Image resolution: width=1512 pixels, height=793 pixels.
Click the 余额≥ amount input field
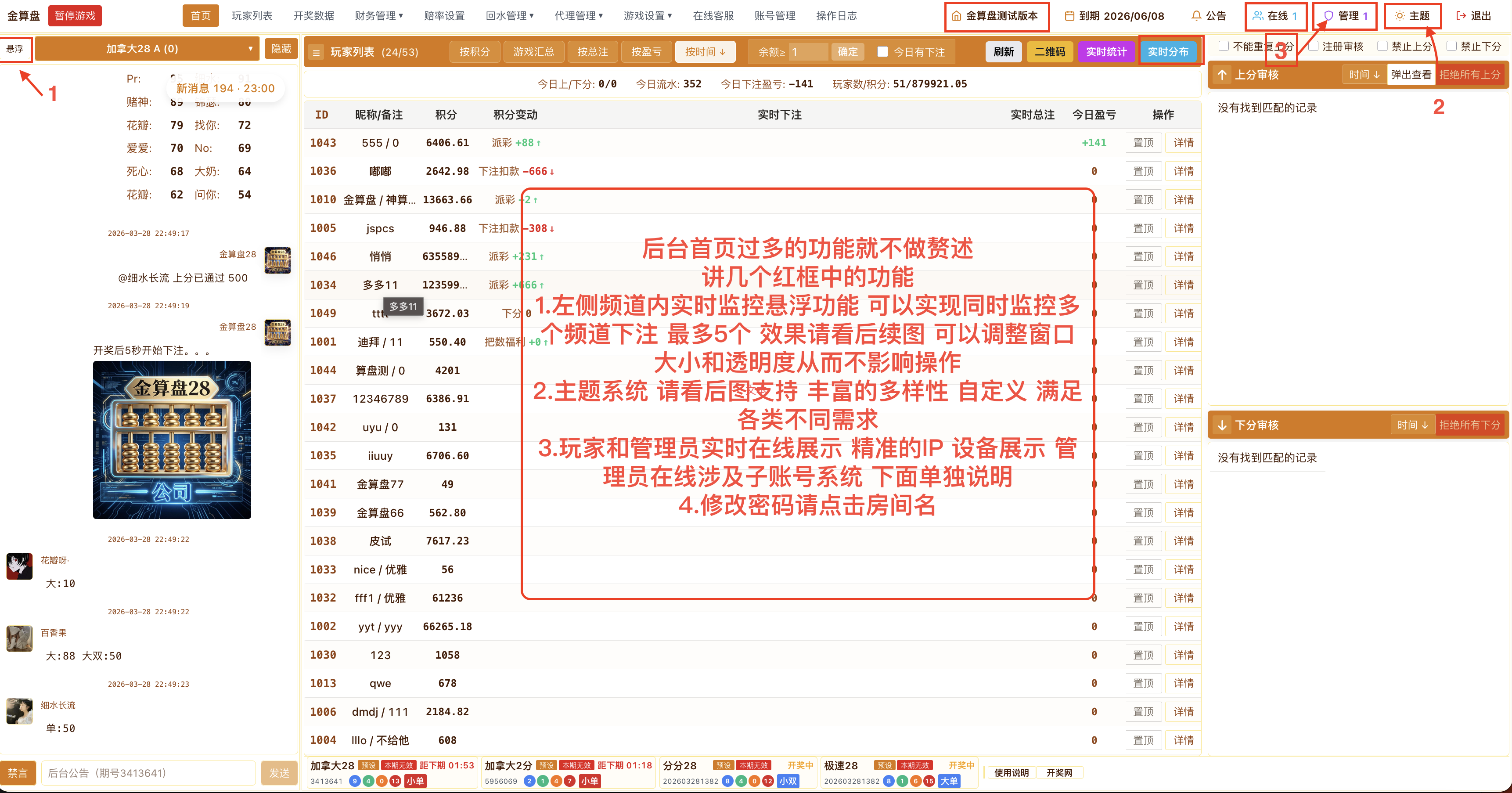tap(808, 52)
